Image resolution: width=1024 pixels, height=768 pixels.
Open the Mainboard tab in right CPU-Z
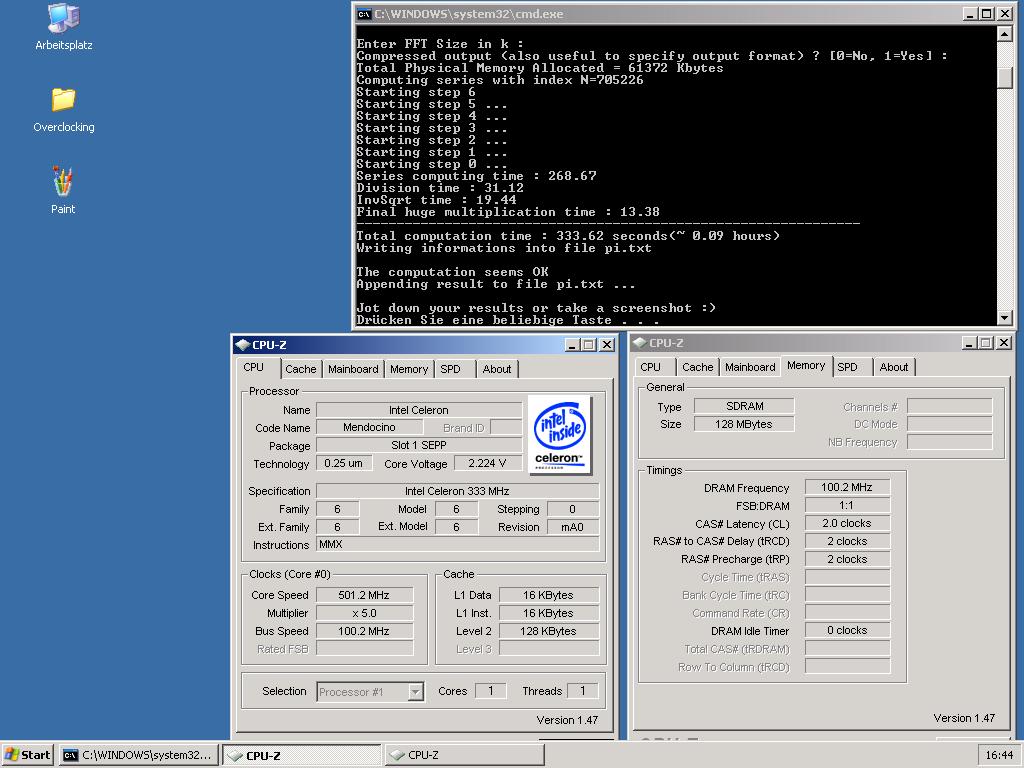(x=750, y=367)
